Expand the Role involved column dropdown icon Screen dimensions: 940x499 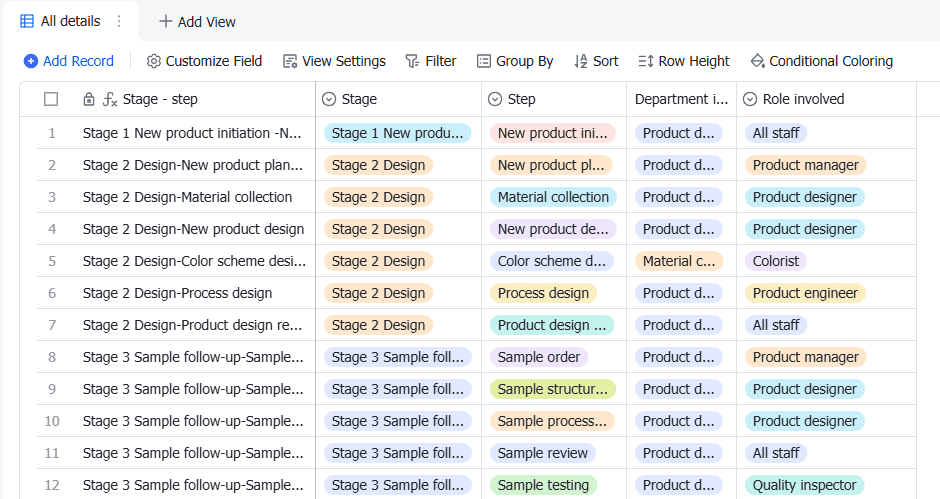click(750, 99)
